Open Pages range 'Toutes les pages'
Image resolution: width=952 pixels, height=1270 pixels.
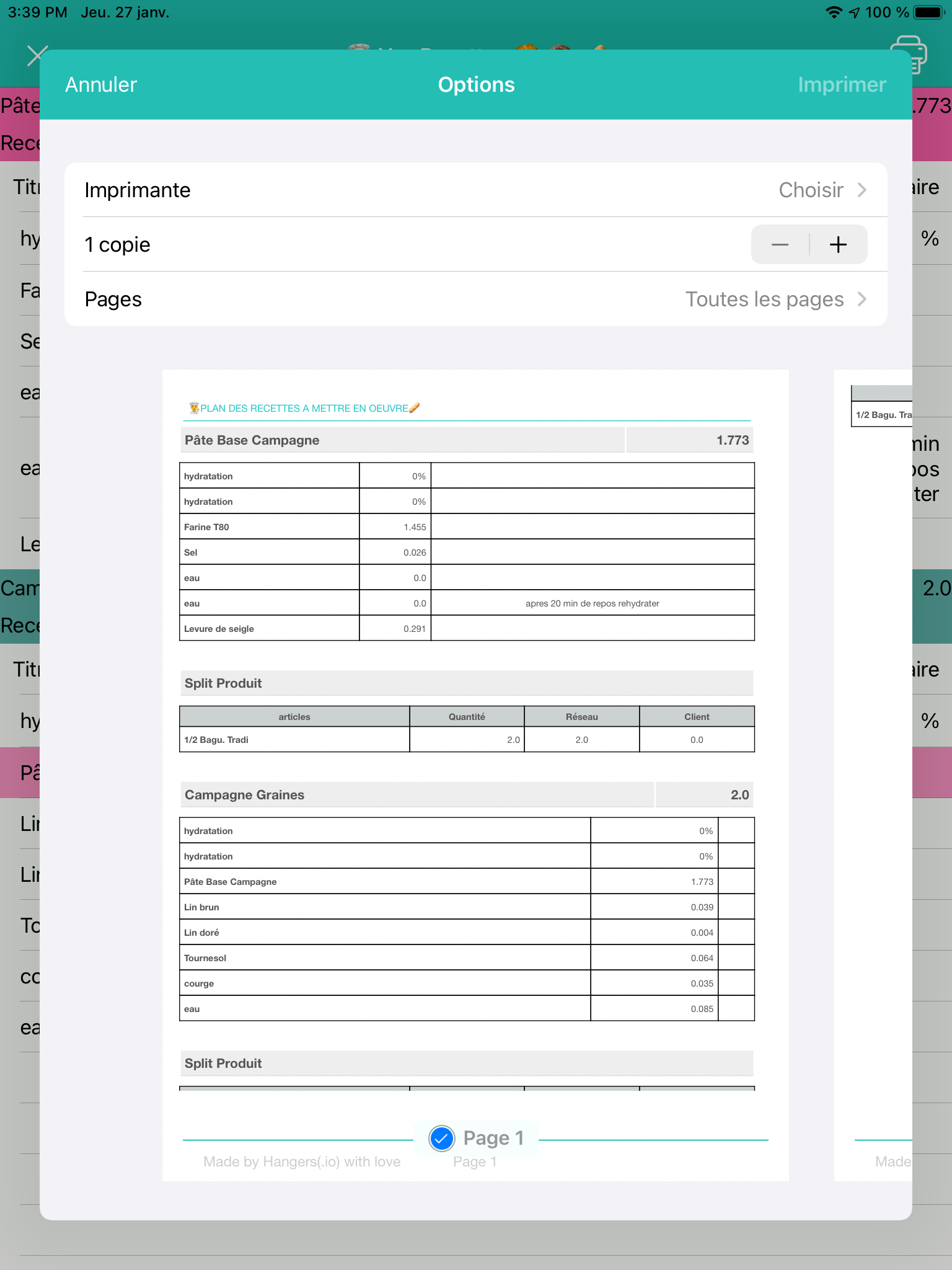[476, 299]
